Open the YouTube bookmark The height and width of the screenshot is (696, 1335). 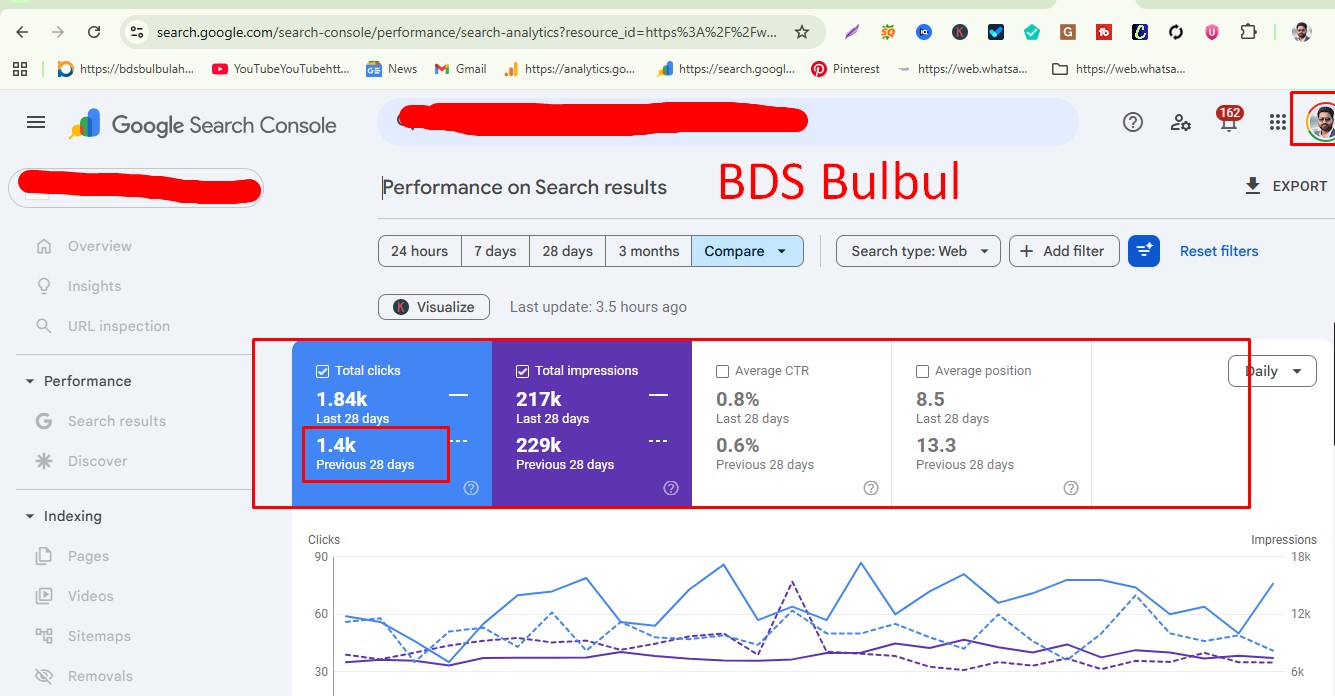pyautogui.click(x=281, y=69)
